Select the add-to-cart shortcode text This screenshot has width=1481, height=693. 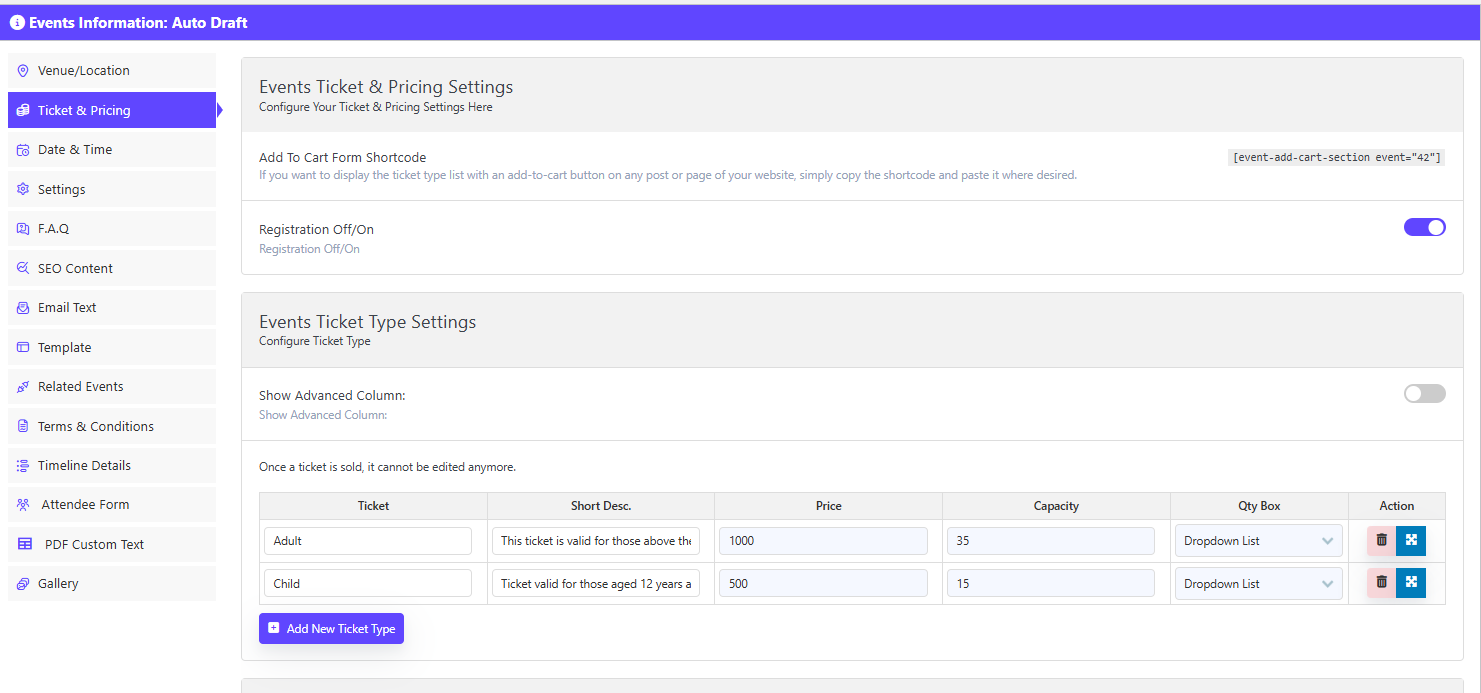tap(1336, 158)
